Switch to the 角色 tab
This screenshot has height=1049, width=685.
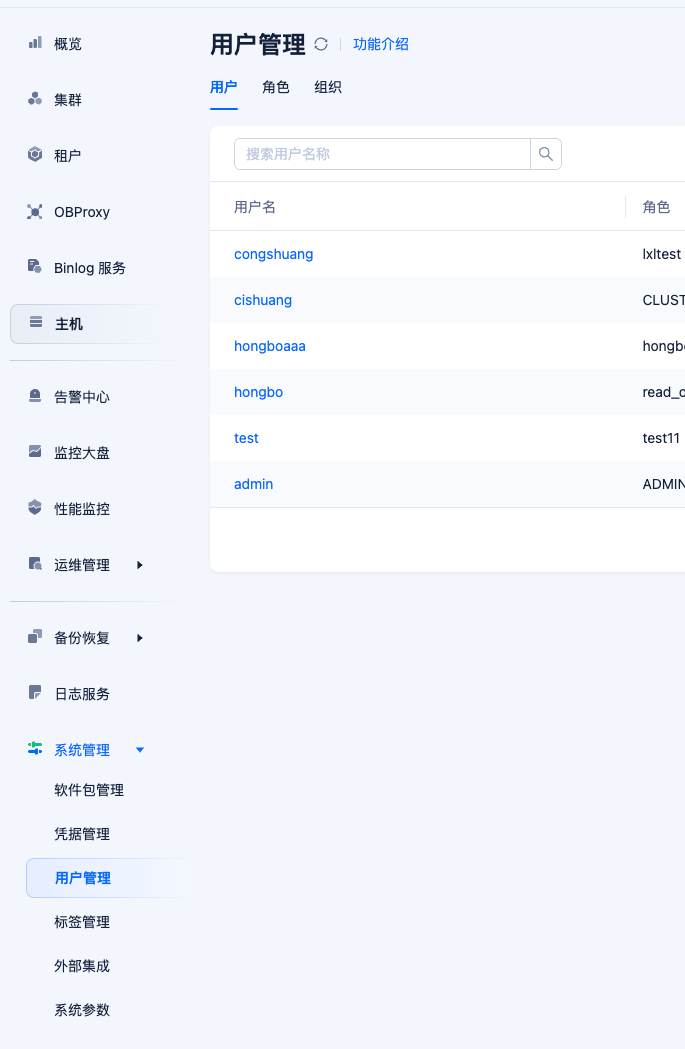(276, 87)
